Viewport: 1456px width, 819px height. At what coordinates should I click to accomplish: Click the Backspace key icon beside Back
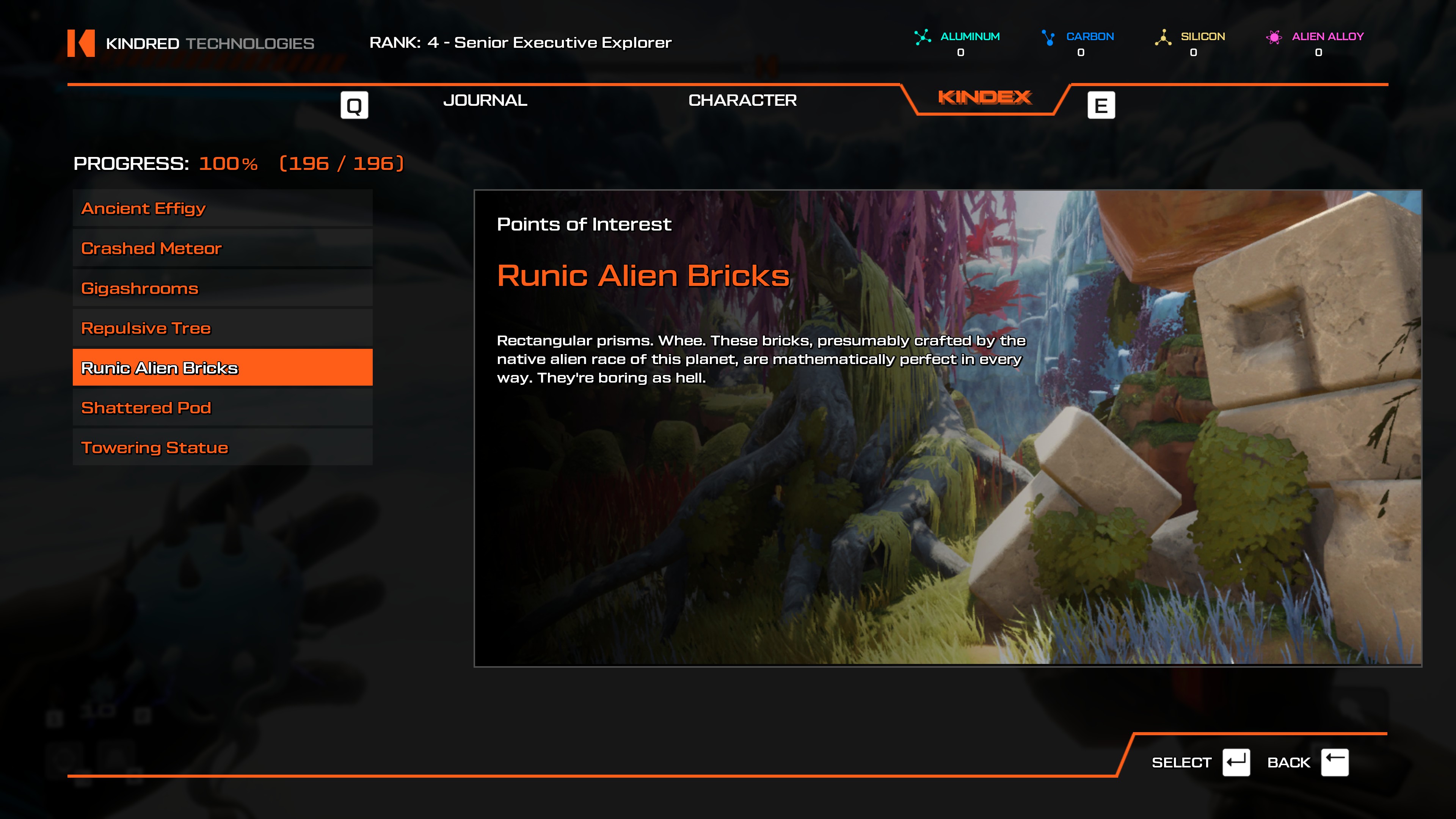click(x=1335, y=763)
